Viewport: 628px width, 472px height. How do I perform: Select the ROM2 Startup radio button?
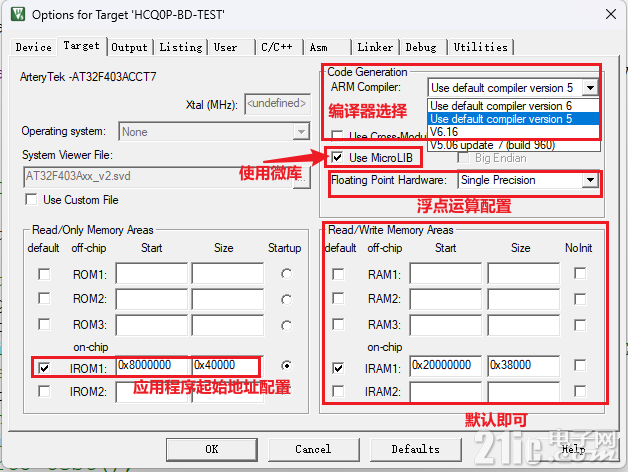[286, 300]
